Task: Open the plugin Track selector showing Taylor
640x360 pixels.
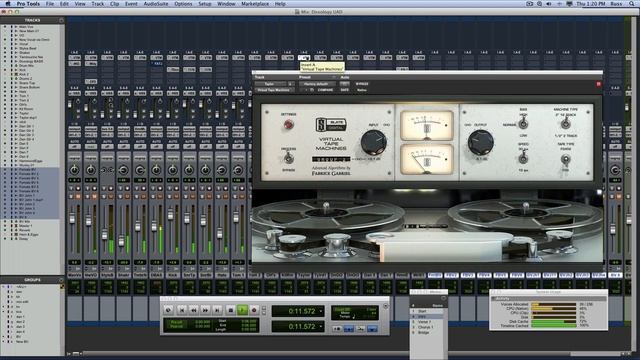Action: tap(271, 84)
